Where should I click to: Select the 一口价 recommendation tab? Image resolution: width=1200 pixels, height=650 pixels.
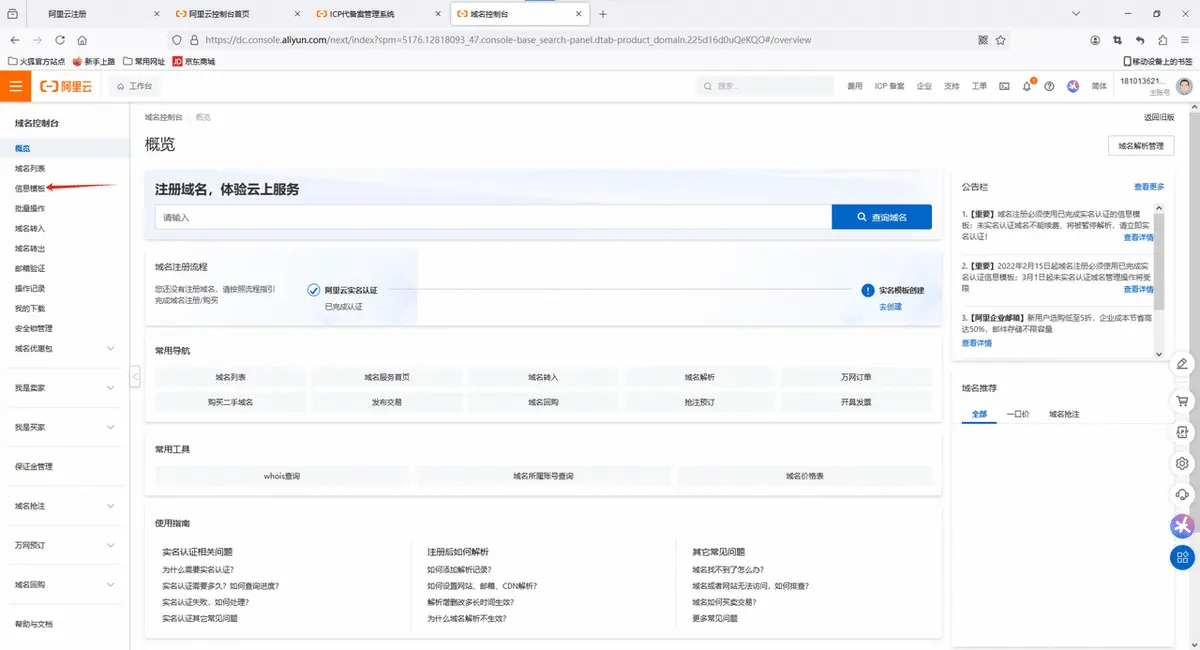click(x=1018, y=413)
